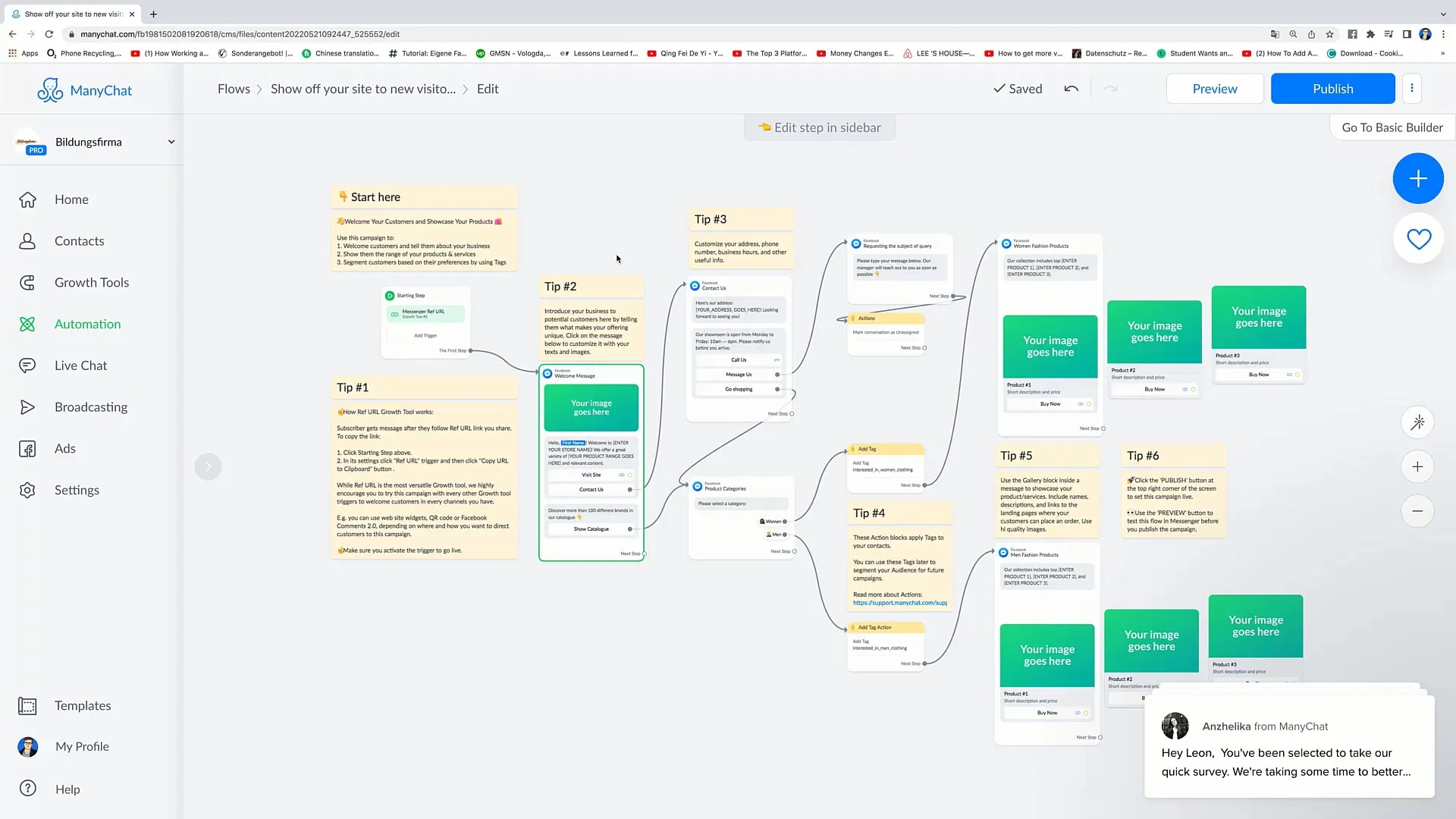This screenshot has width=1456, height=819.
Task: Open Broadcasting arrow icon
Action: [27, 407]
